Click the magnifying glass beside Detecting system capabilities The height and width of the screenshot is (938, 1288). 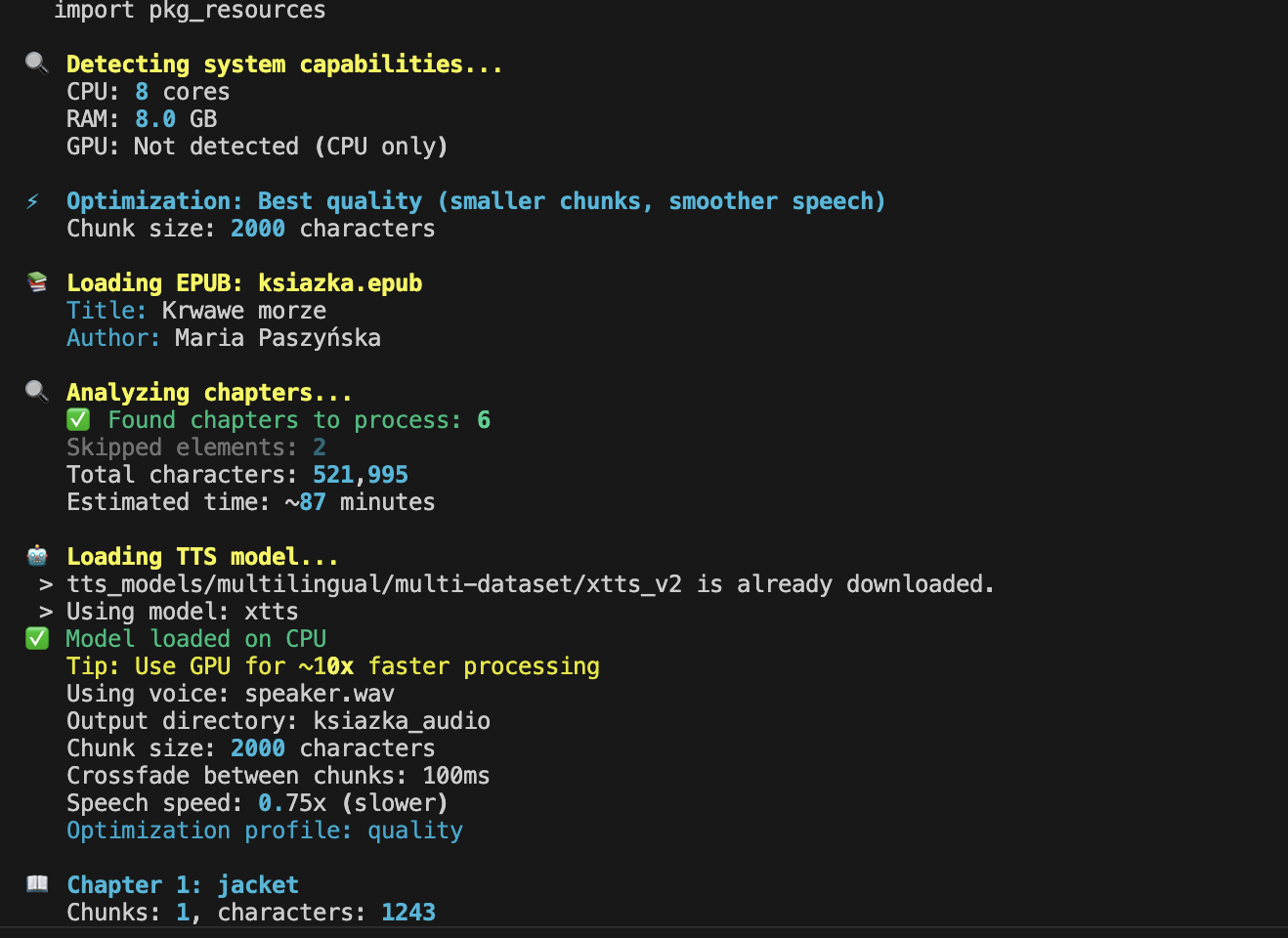point(37,64)
